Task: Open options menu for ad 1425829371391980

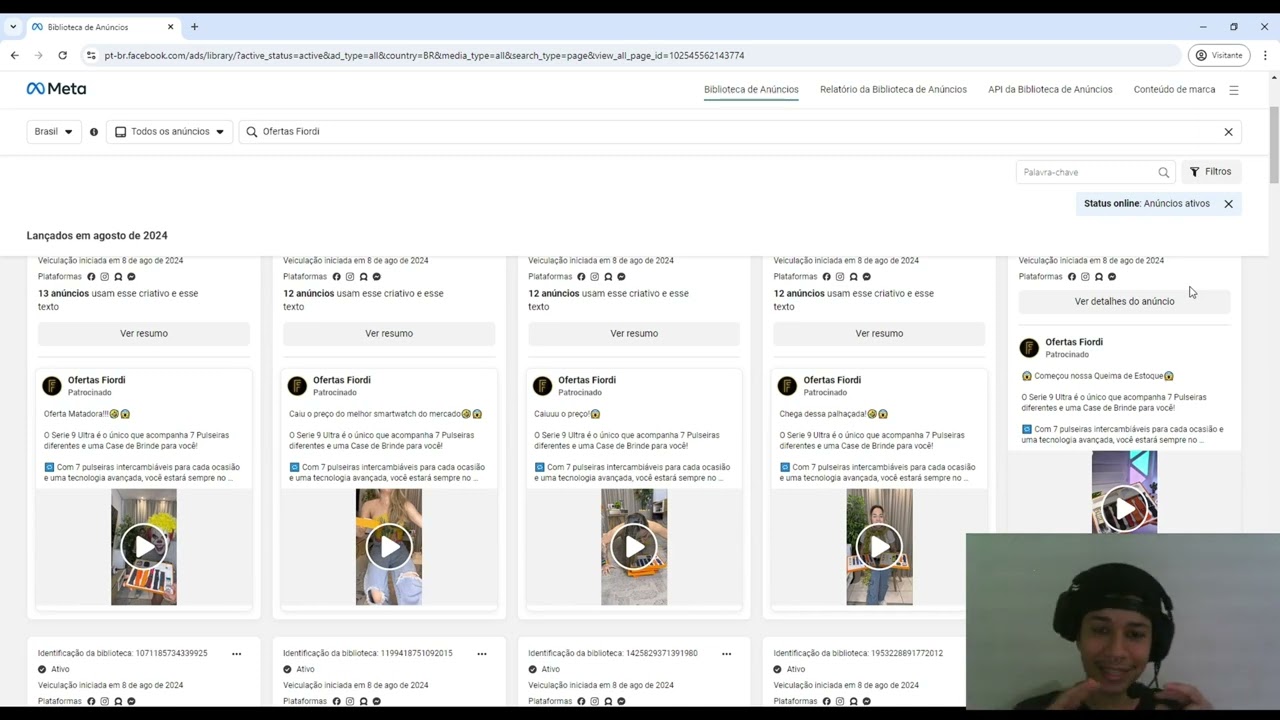Action: coord(727,653)
